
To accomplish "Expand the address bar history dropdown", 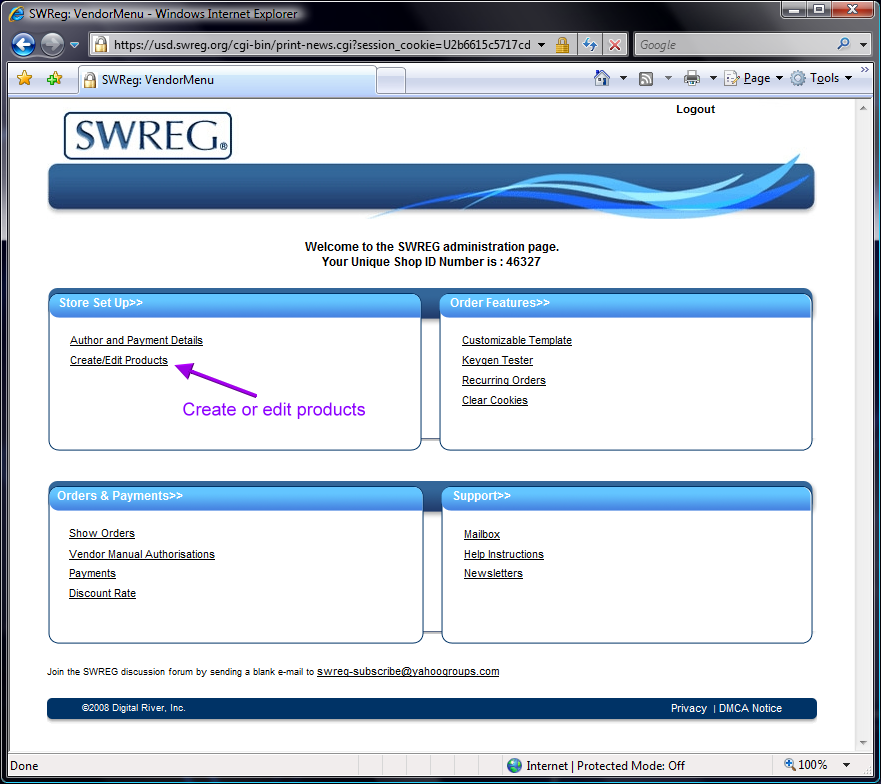I will 541,45.
